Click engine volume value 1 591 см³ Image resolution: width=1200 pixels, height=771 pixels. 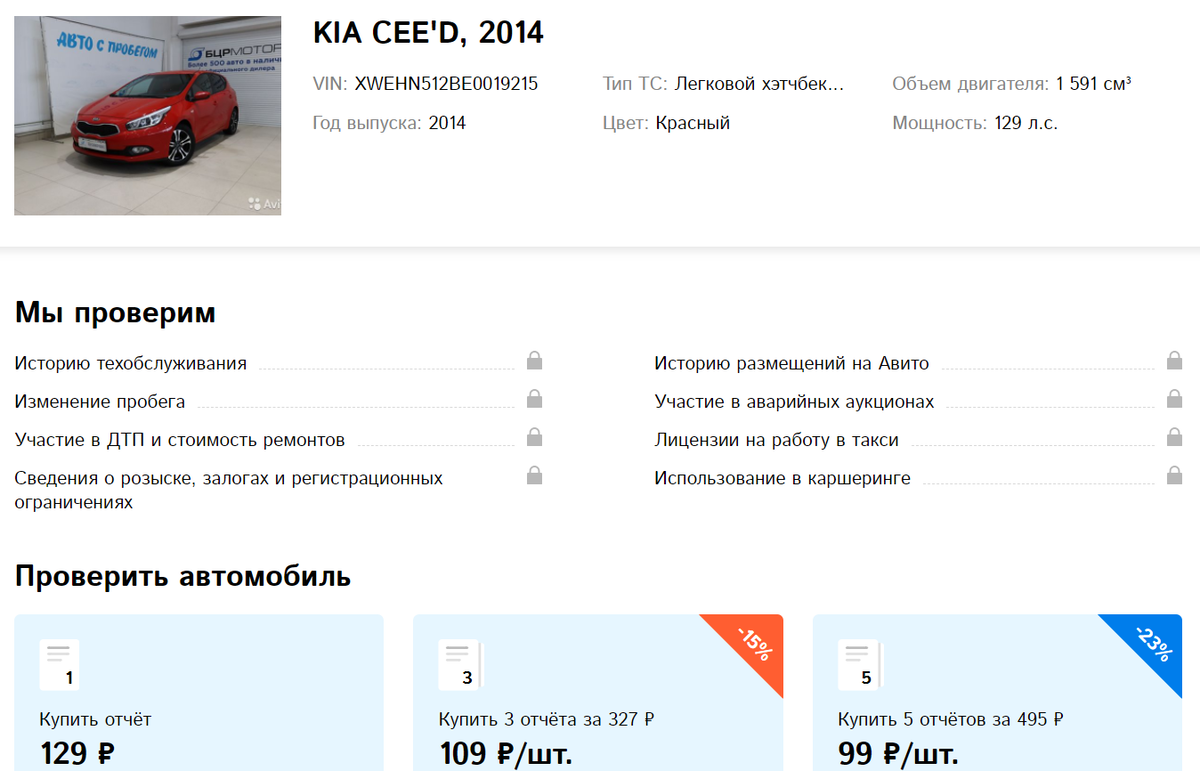point(1094,84)
